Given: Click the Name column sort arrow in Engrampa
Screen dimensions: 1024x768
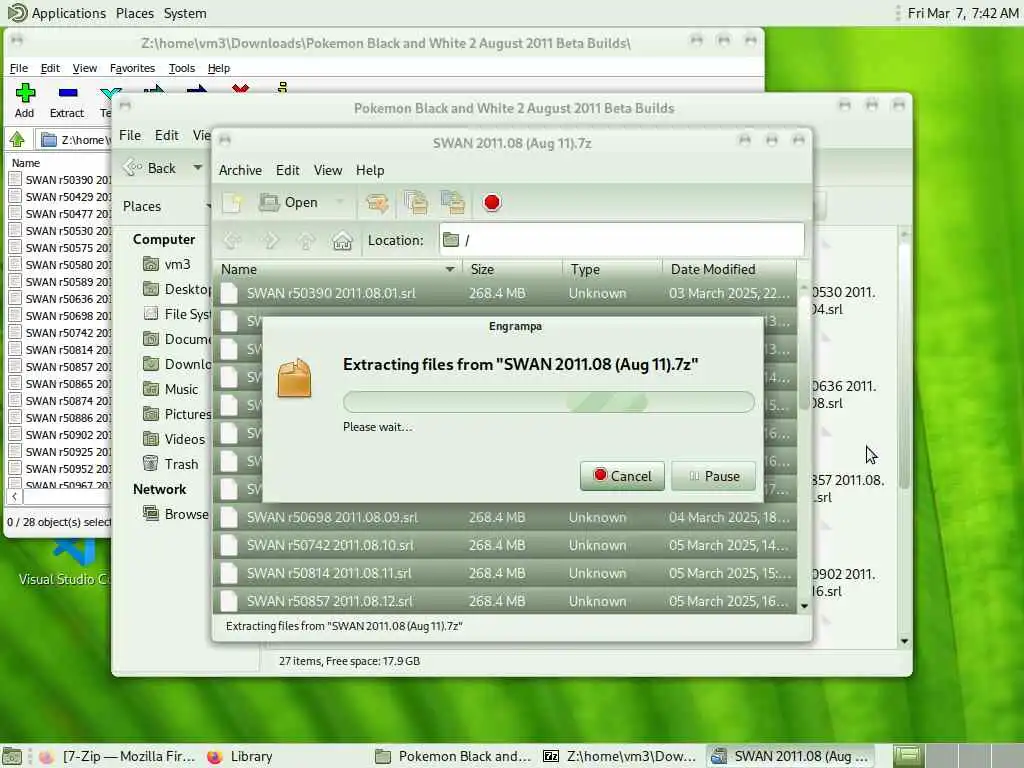Looking at the screenshot, I should click(449, 269).
